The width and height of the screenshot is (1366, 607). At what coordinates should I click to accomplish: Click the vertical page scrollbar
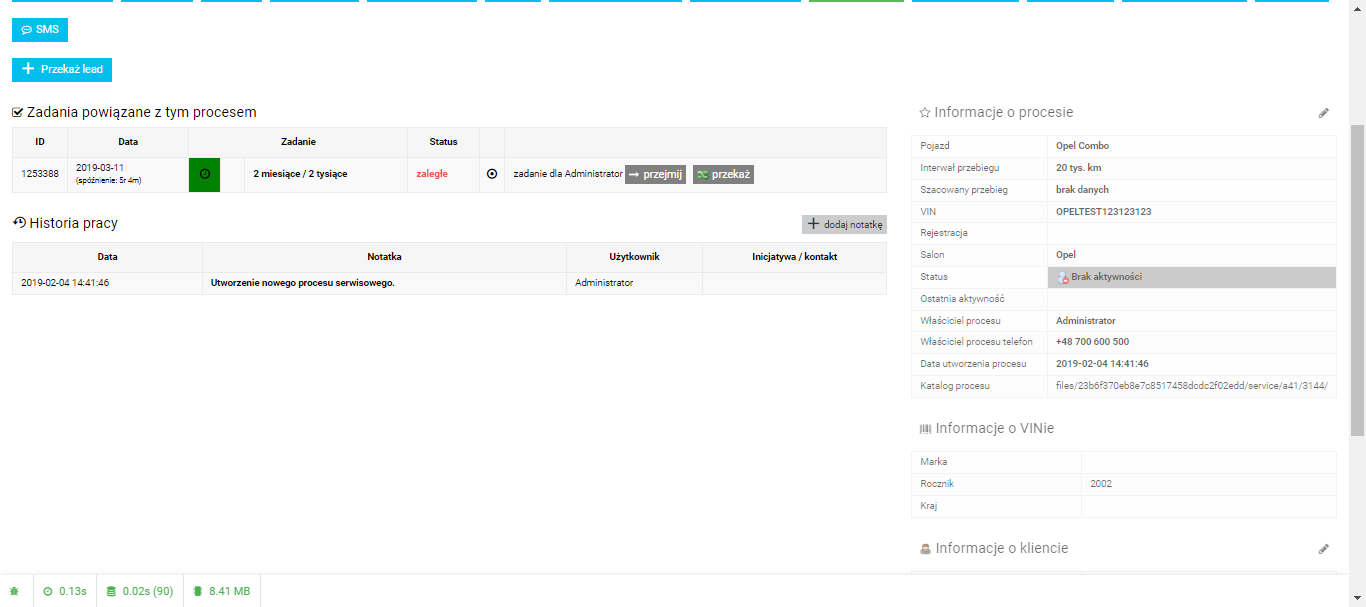point(1357,280)
